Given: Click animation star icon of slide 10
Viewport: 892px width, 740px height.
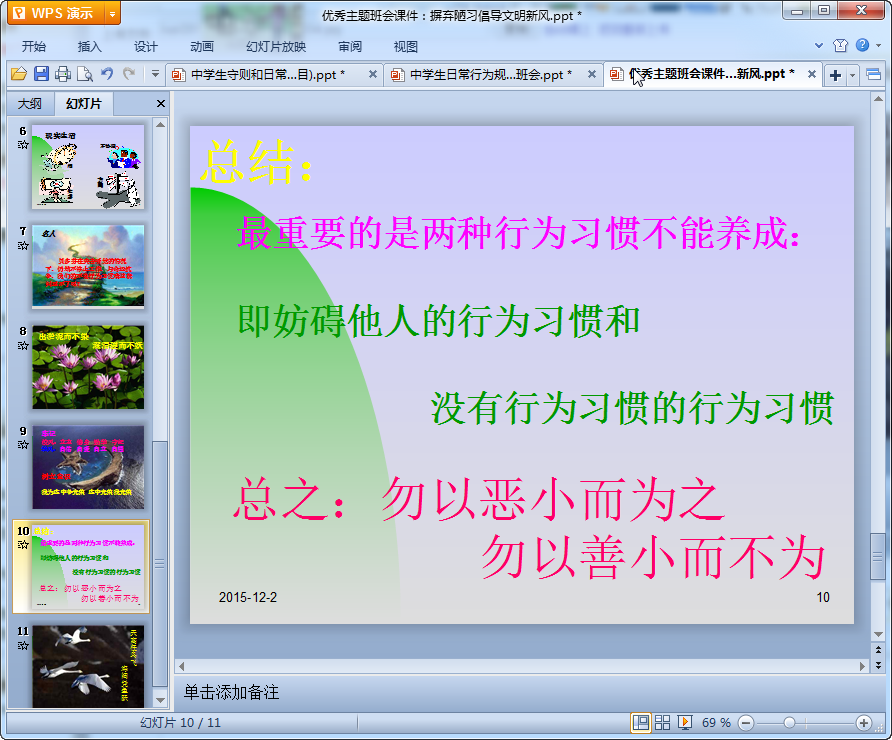Looking at the screenshot, I should point(23,545).
